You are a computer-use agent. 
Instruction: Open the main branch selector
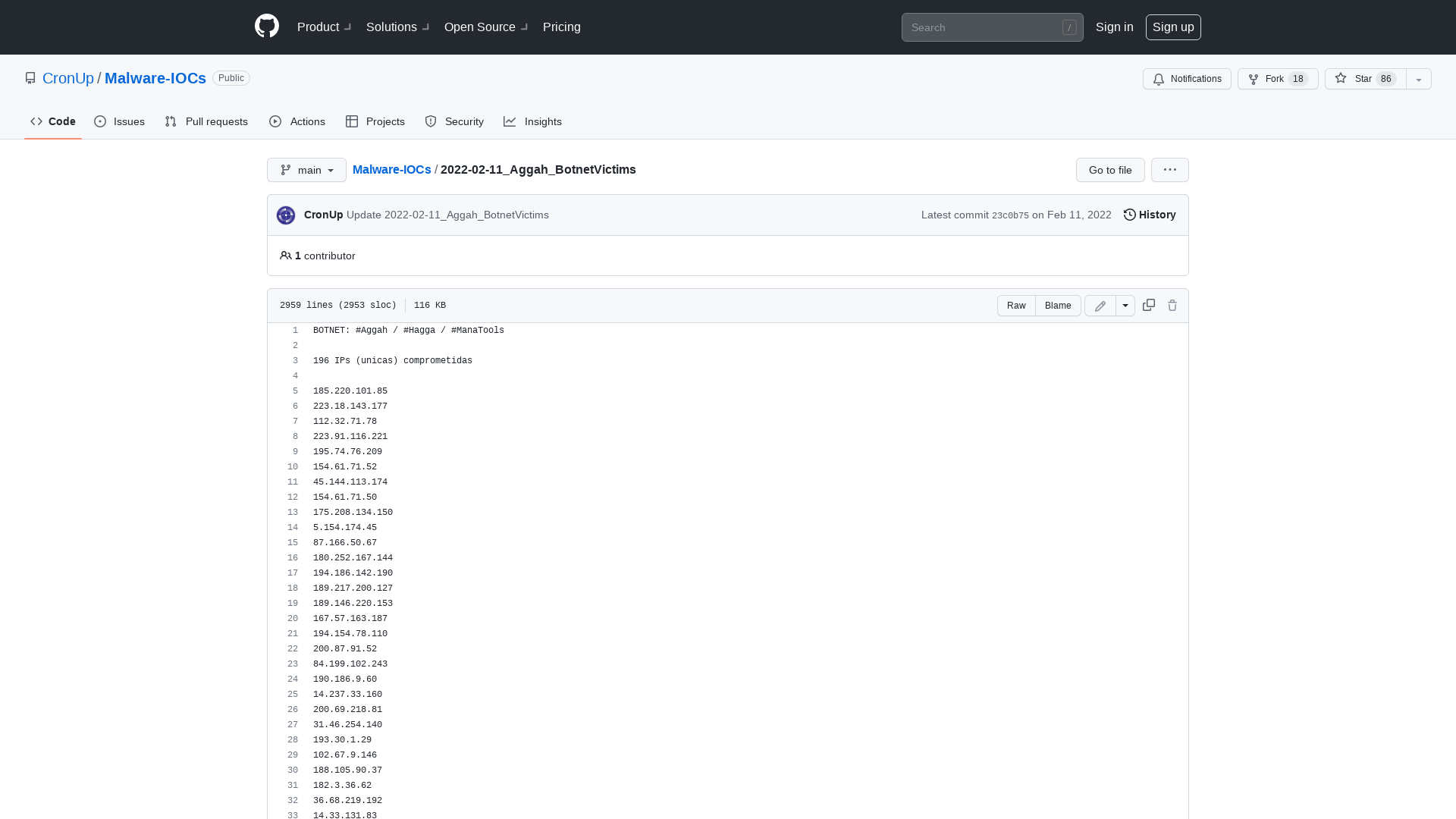(x=306, y=170)
